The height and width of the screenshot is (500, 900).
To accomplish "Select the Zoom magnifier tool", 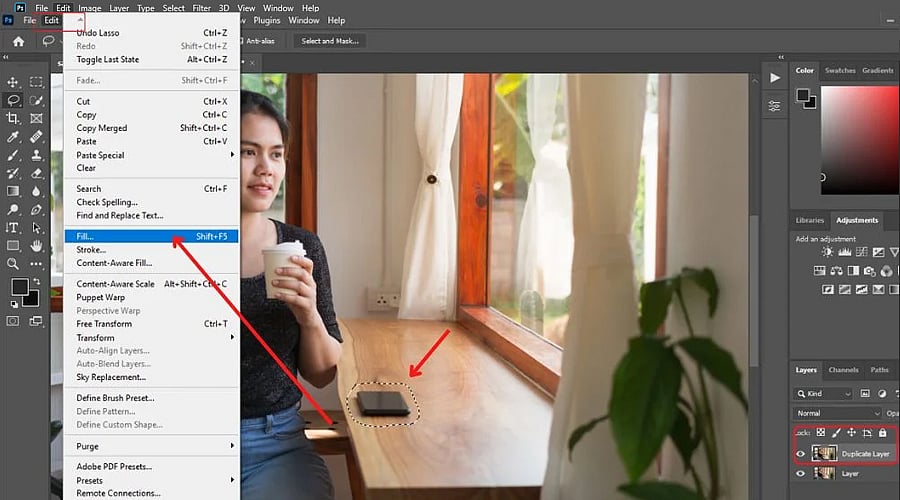I will (13, 264).
